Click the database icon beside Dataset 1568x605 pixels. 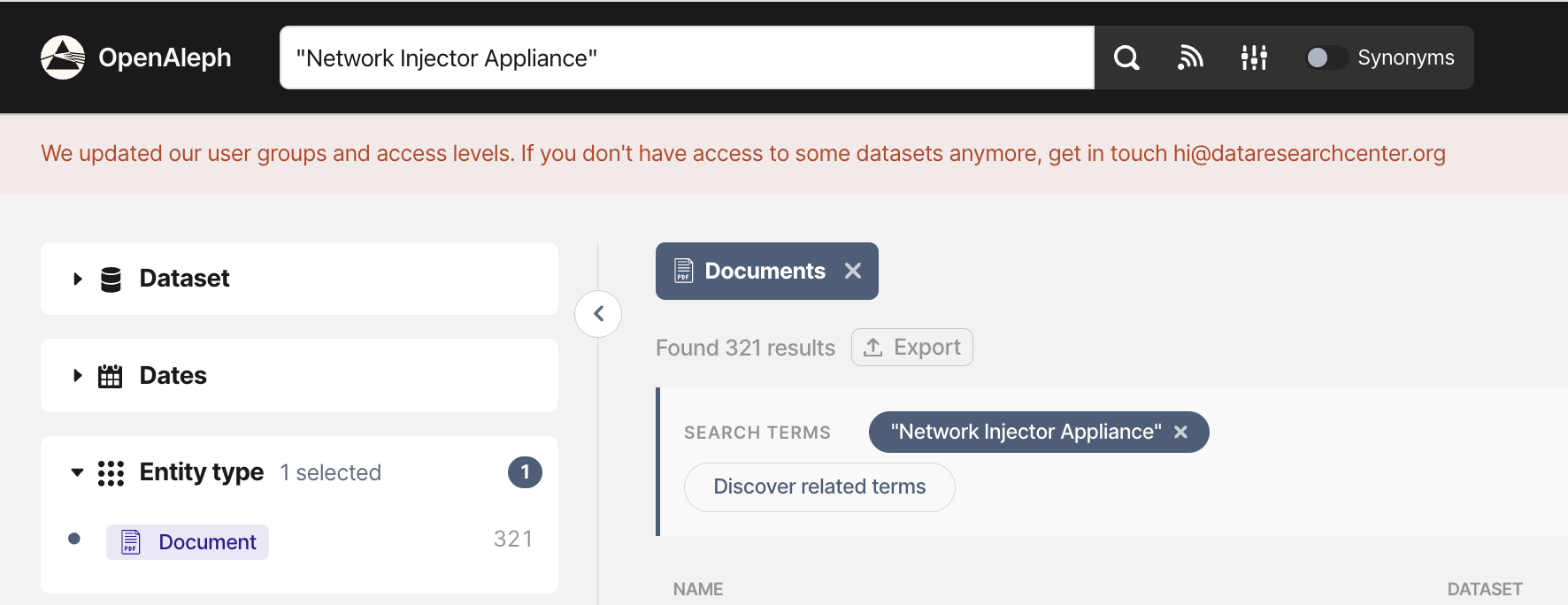click(111, 279)
